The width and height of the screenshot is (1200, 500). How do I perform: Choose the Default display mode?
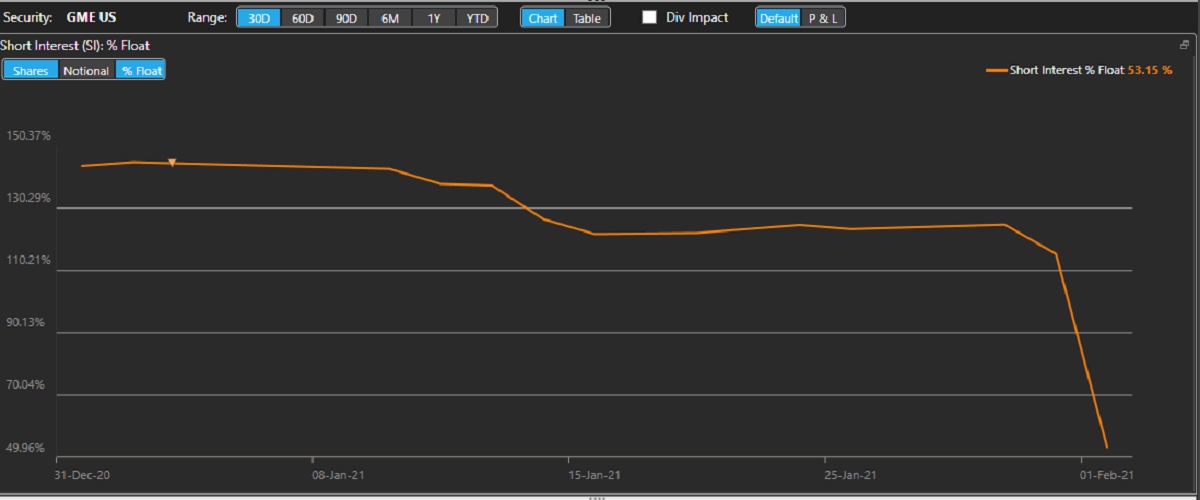click(x=778, y=18)
